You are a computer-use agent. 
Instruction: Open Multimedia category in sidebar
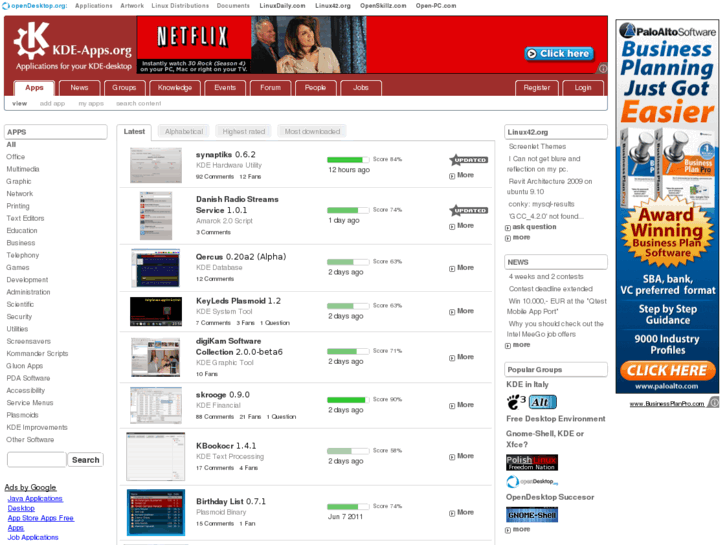[x=23, y=169]
